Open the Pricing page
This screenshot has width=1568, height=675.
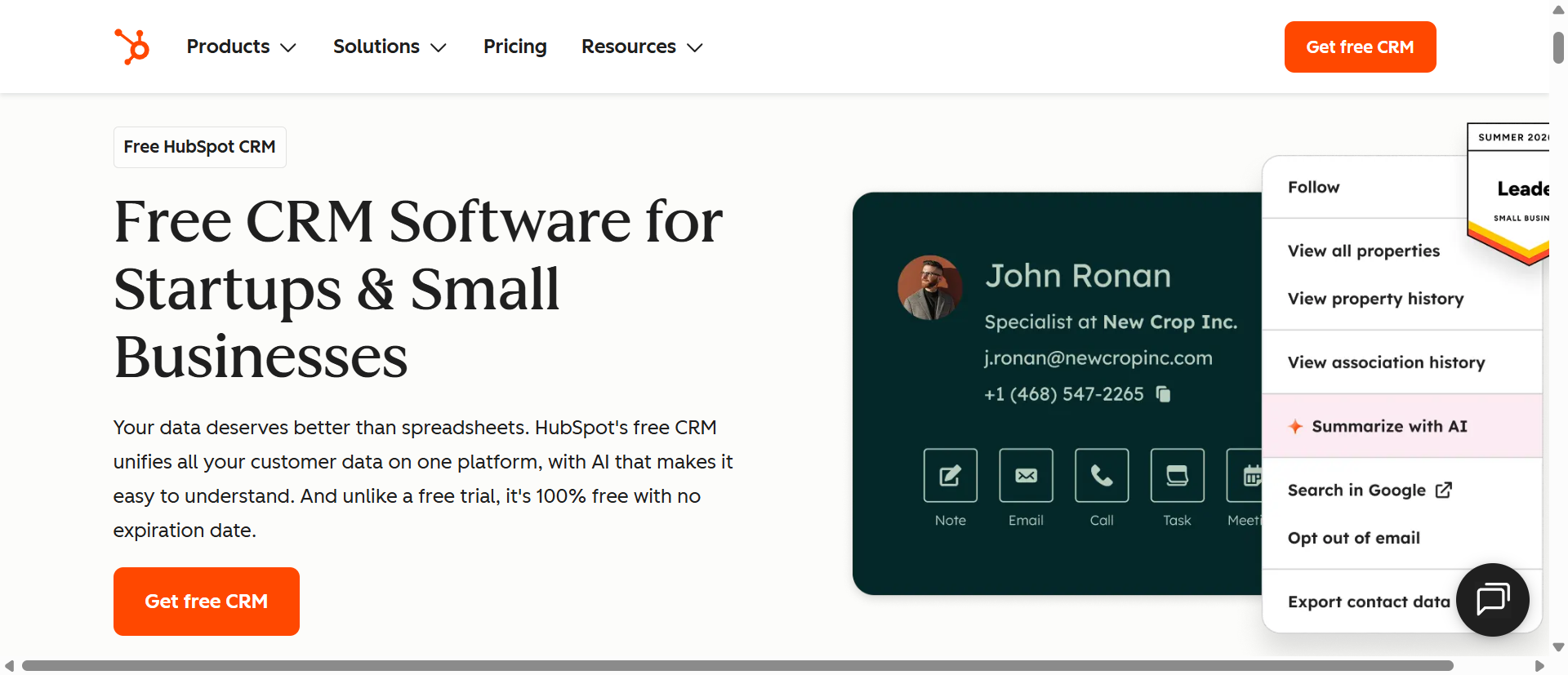515,47
